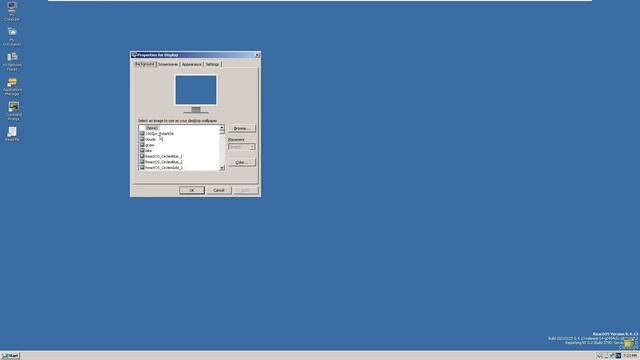
Task: Click the image icon beside lake entry
Action: coord(142,151)
